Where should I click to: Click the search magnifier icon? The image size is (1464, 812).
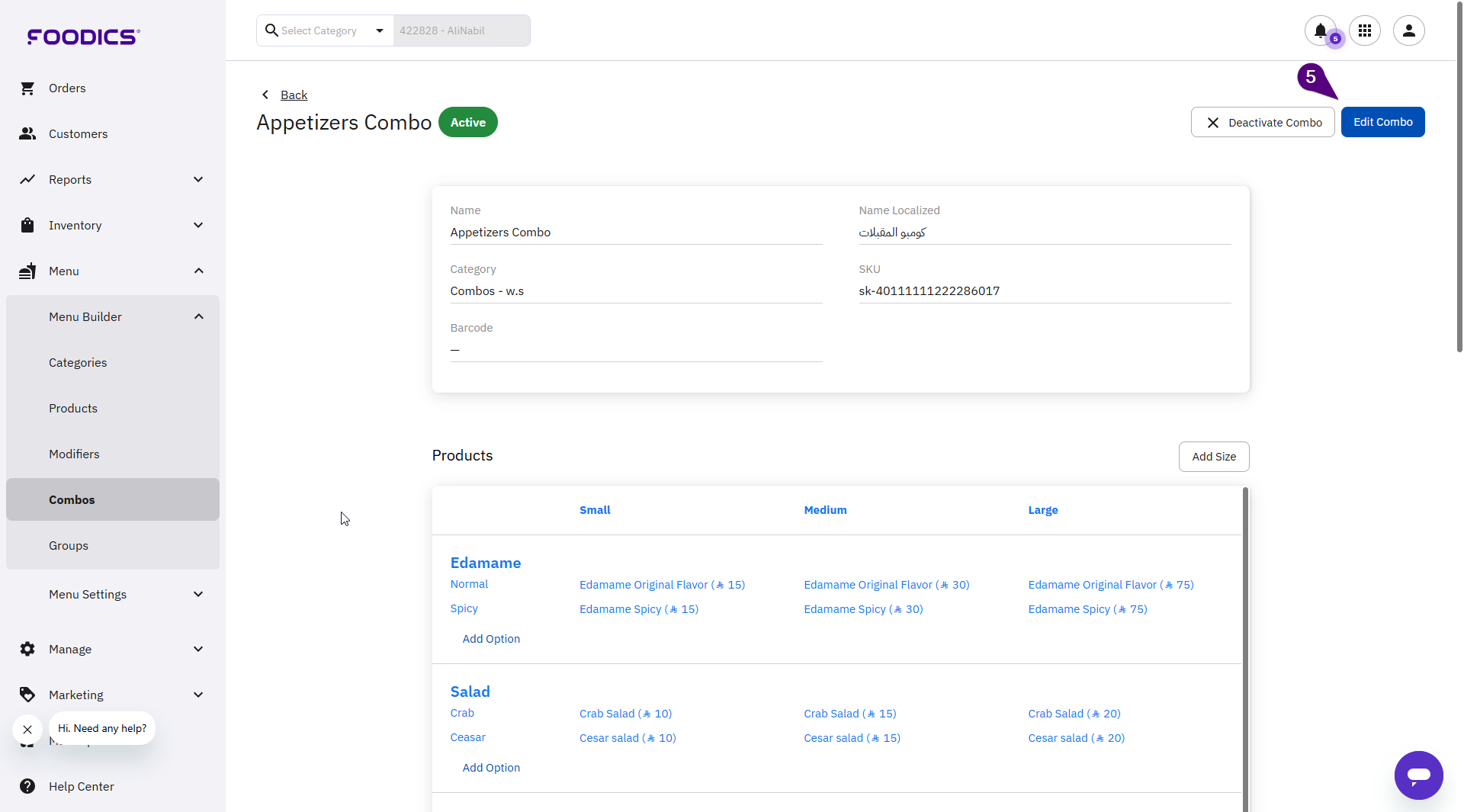click(271, 30)
